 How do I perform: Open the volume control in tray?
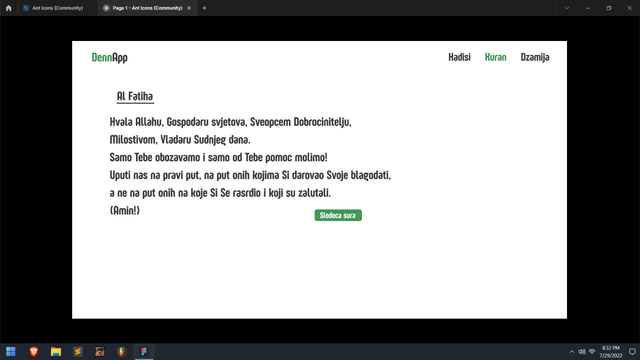tap(582, 352)
